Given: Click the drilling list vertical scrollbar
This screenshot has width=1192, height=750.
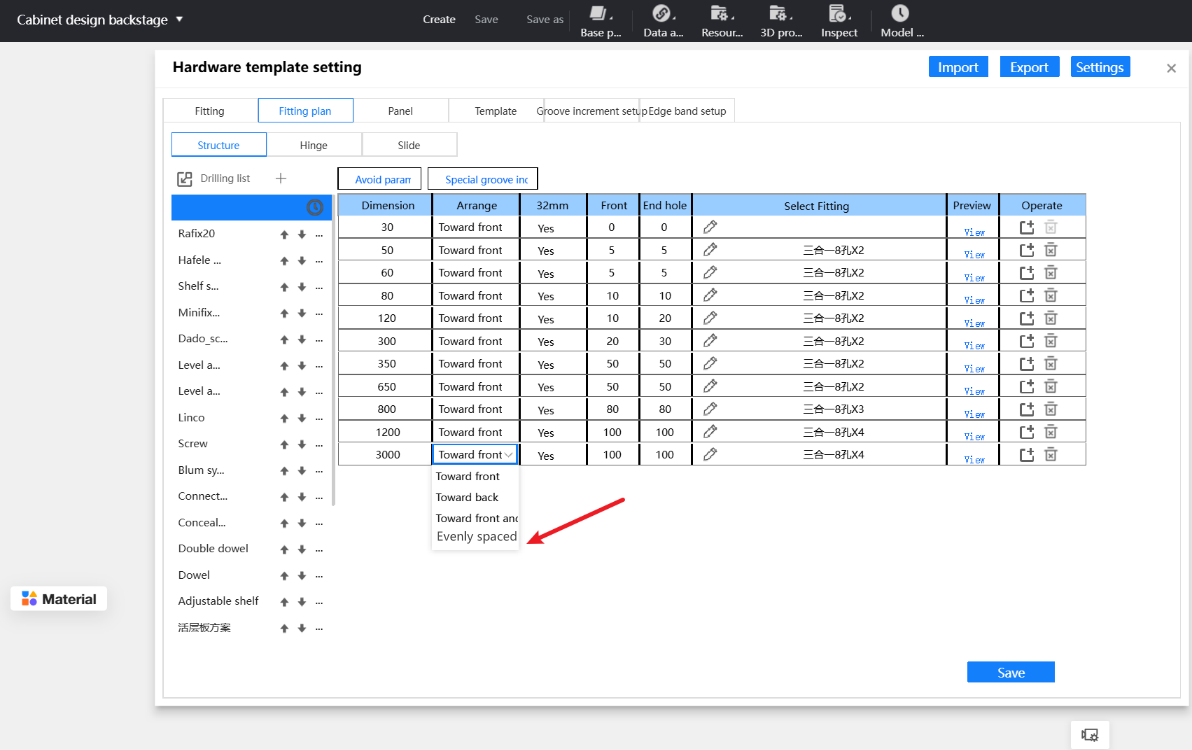Looking at the screenshot, I should click(333, 350).
